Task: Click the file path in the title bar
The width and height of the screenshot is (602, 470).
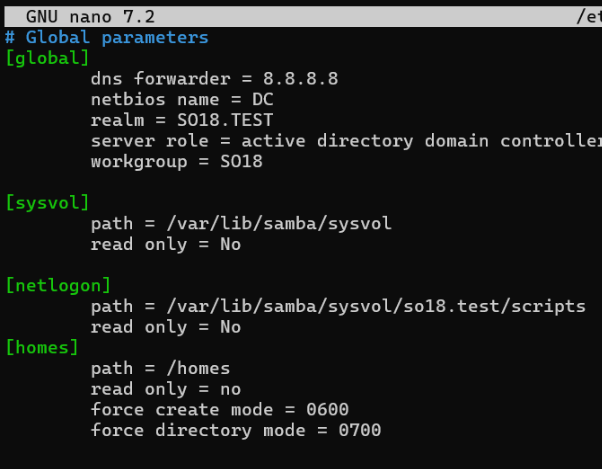Action: (588, 17)
